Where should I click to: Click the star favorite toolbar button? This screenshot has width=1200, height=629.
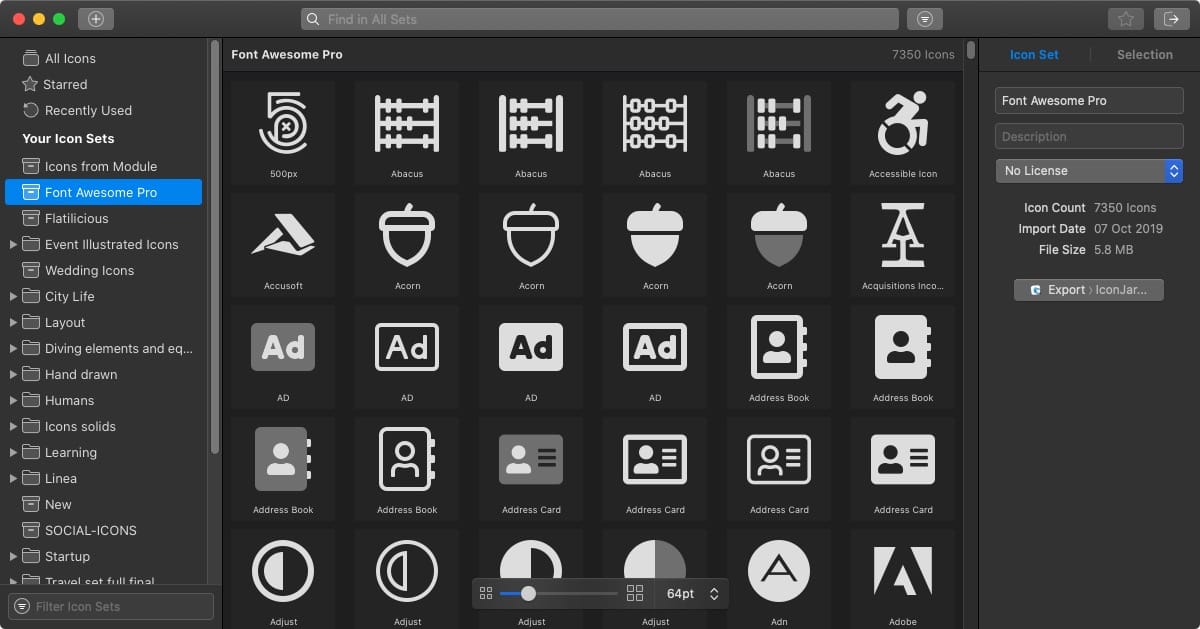[x=1126, y=18]
